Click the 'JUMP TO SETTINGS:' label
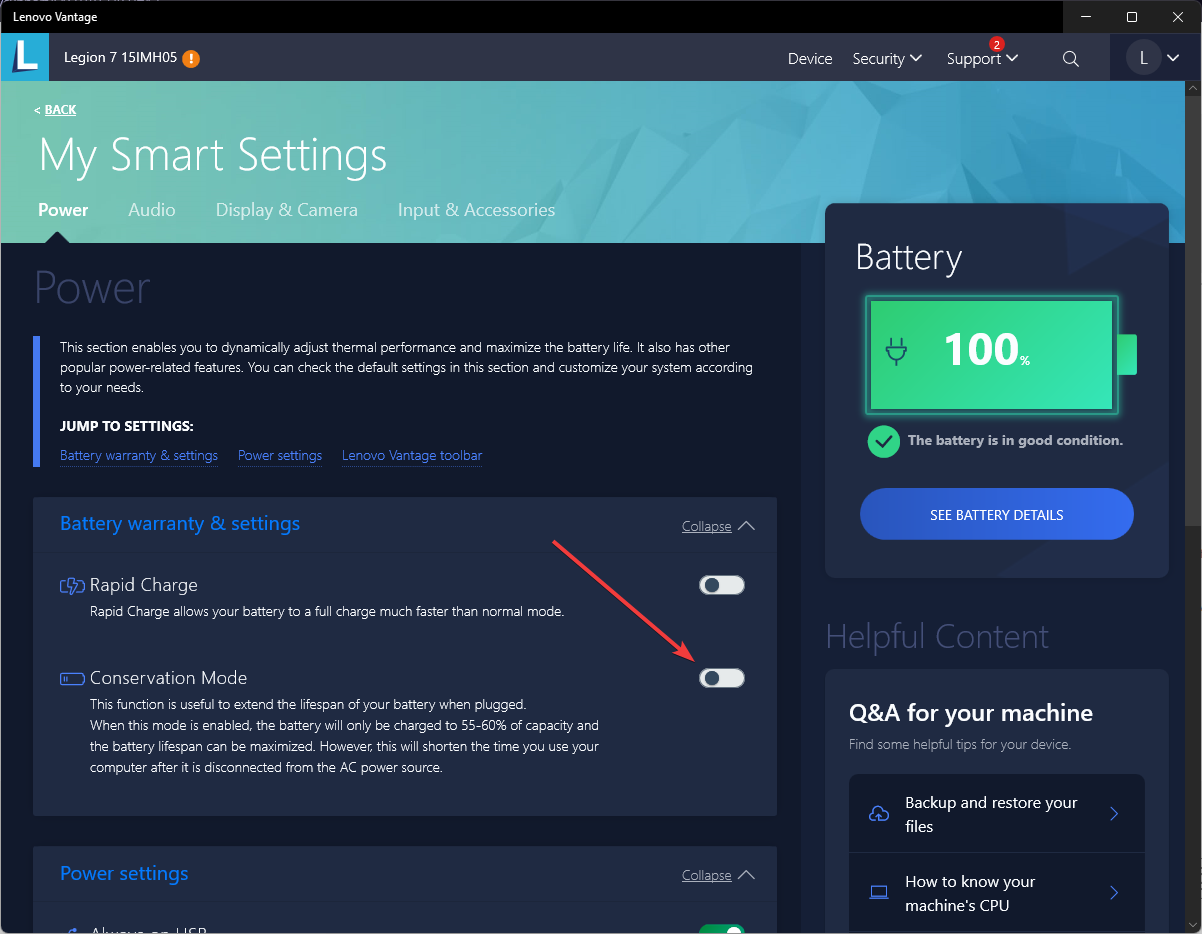 [x=126, y=426]
